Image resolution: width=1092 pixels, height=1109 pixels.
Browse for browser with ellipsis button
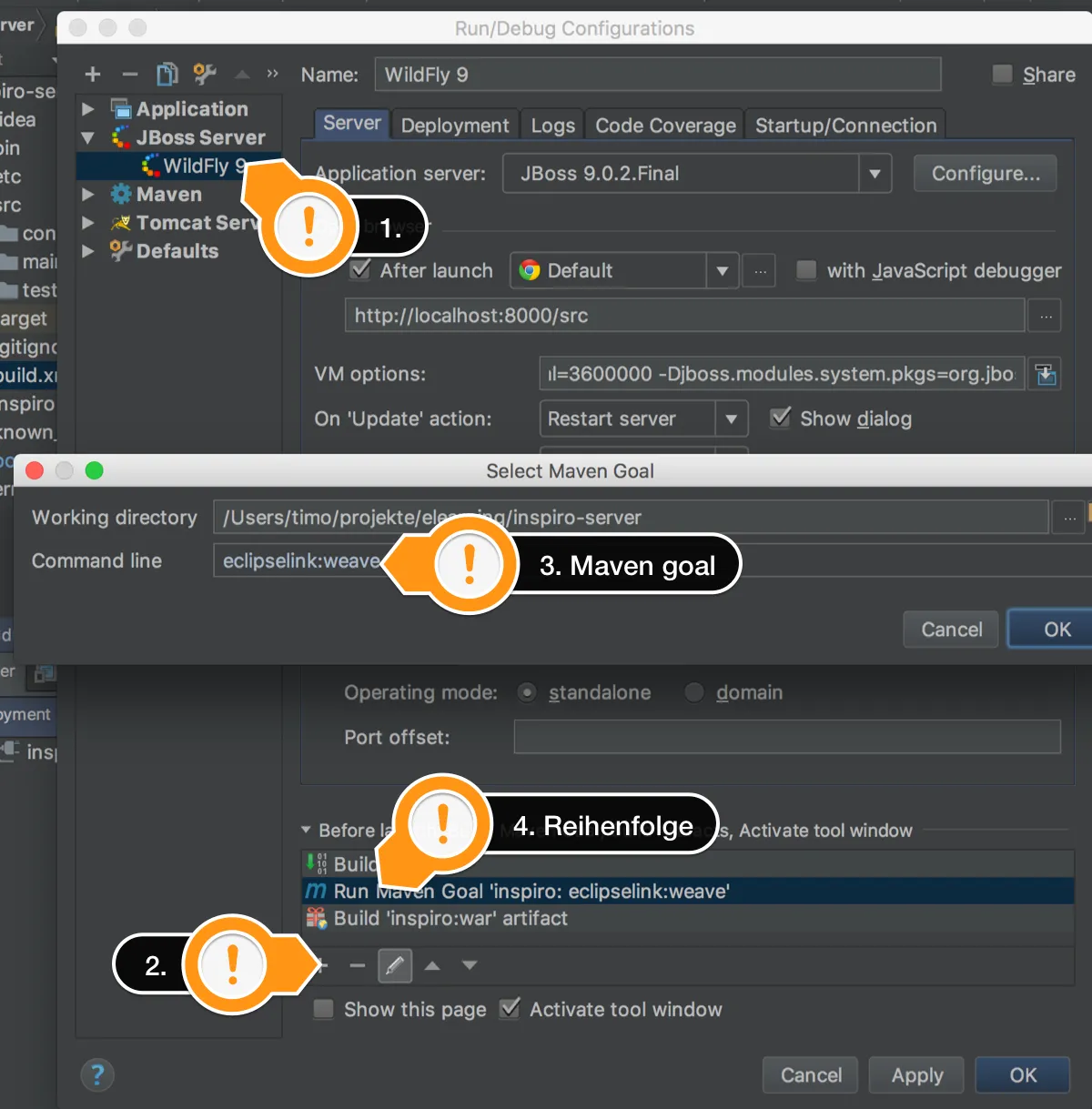click(760, 270)
